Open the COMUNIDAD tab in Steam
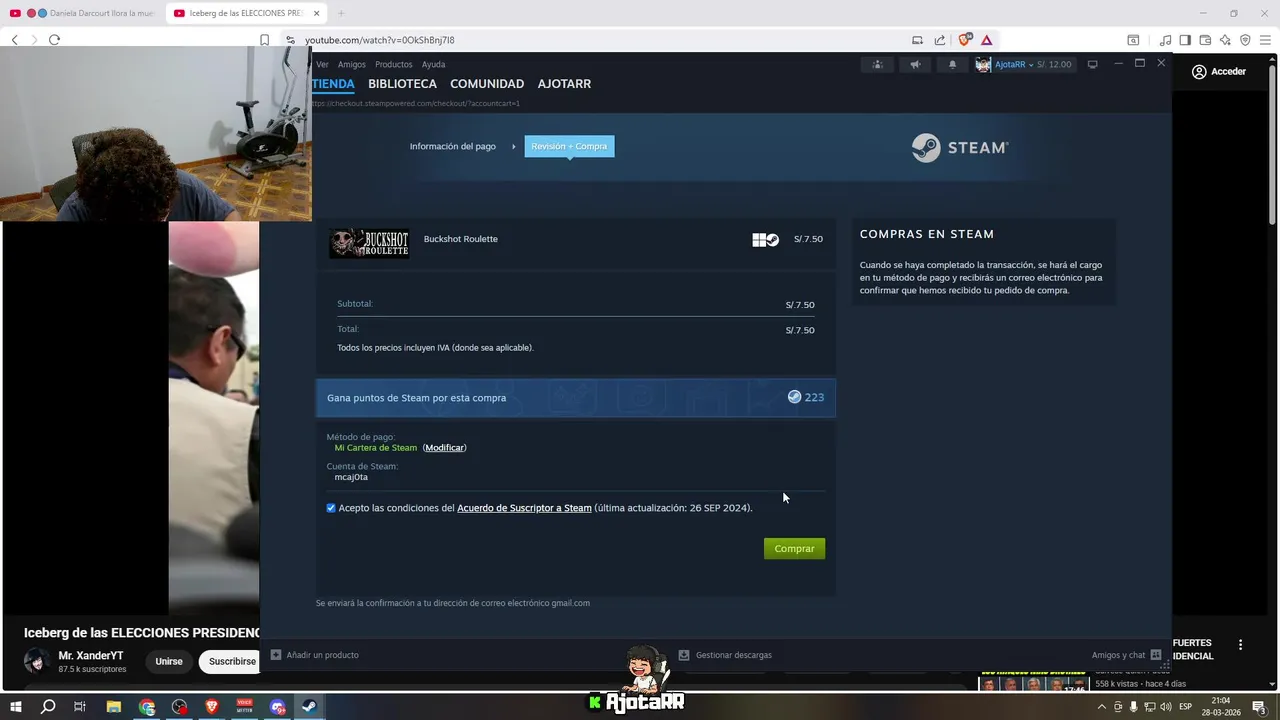This screenshot has width=1280, height=720. 487,84
